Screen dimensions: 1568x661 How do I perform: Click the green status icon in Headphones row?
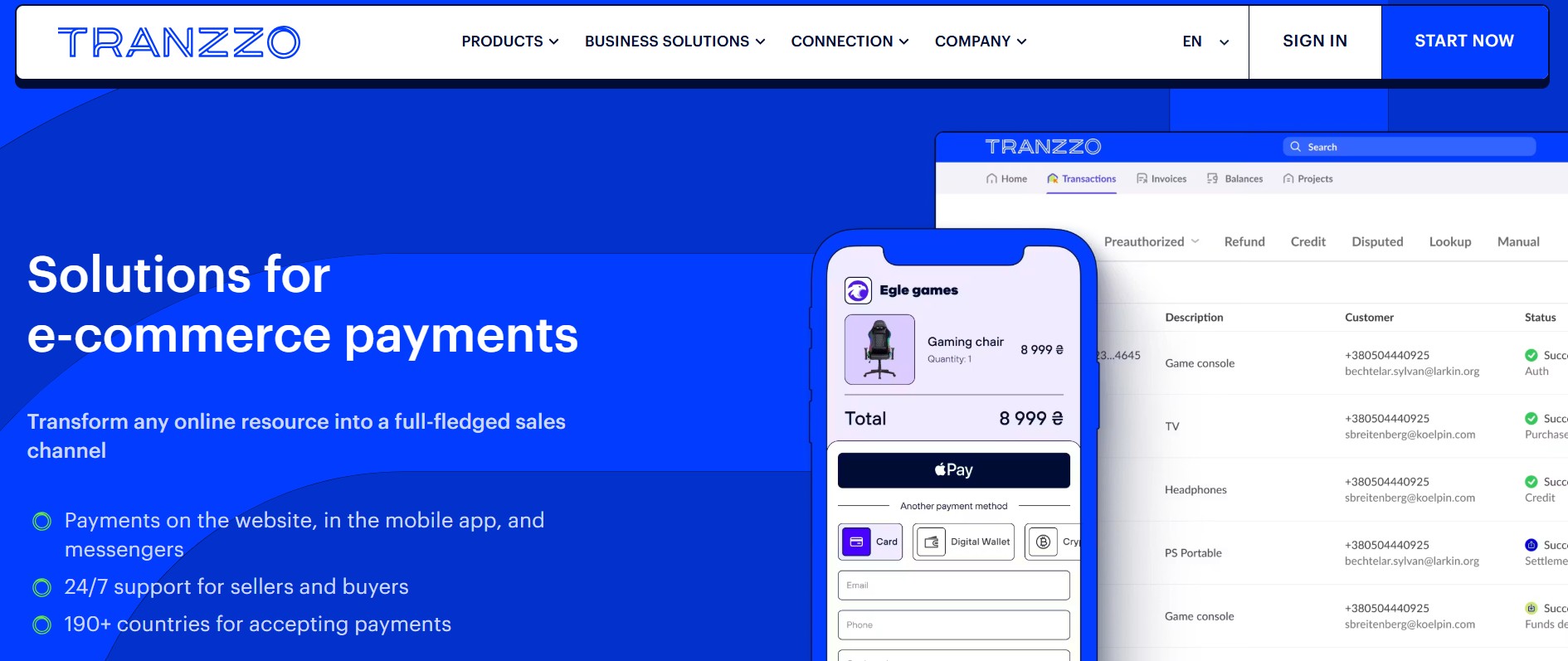tap(1531, 482)
